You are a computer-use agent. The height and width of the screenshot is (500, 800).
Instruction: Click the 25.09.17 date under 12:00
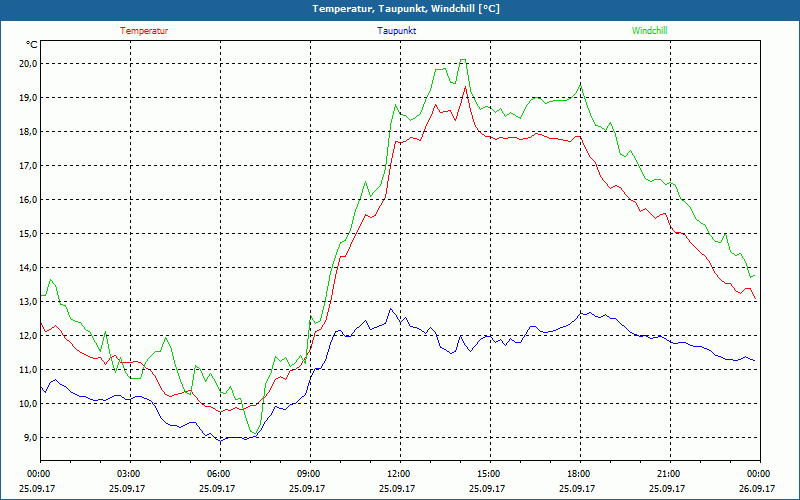[x=397, y=488]
